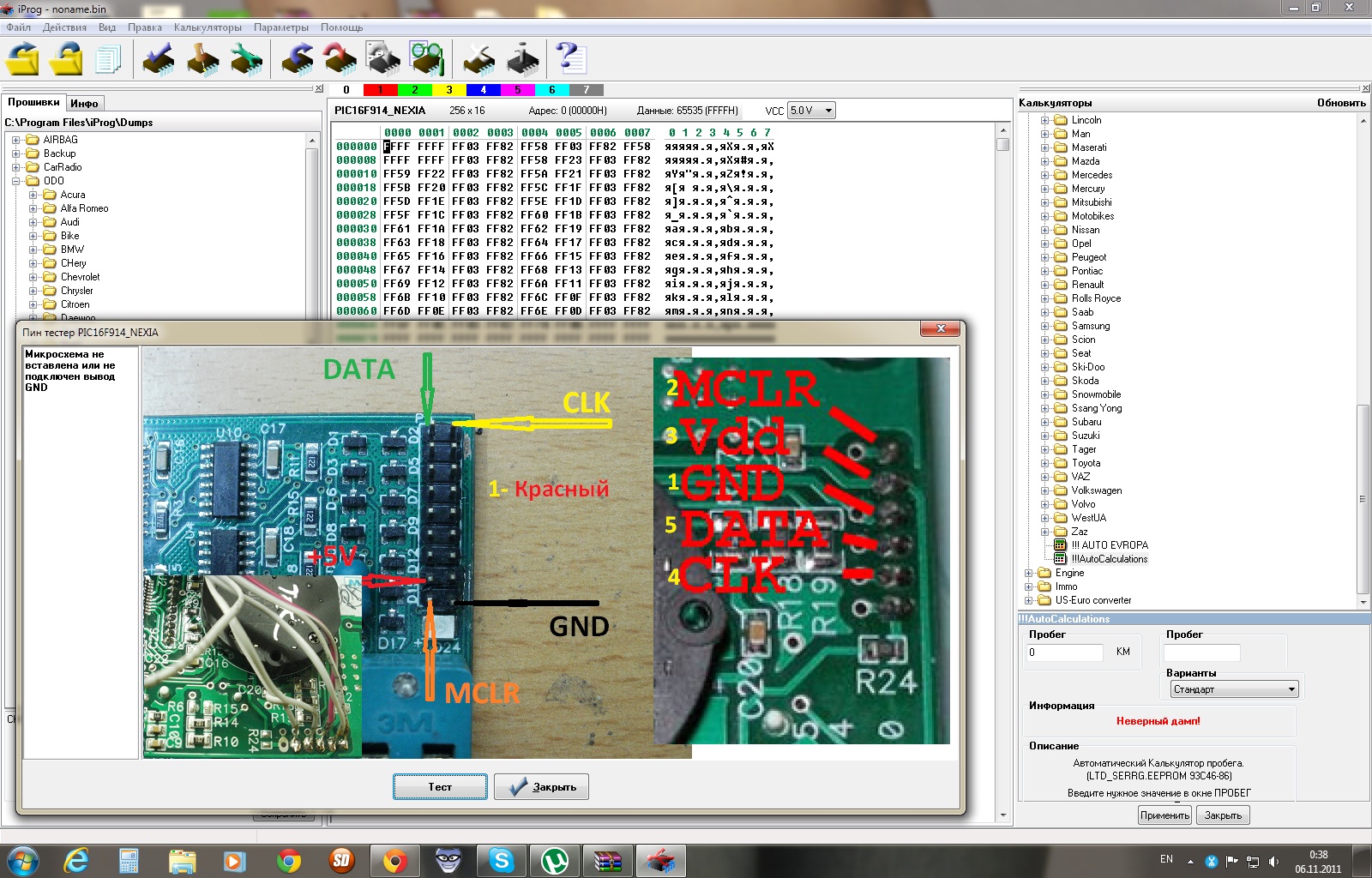Click the calculators tree scrollbar down arrow

pos(1363,602)
